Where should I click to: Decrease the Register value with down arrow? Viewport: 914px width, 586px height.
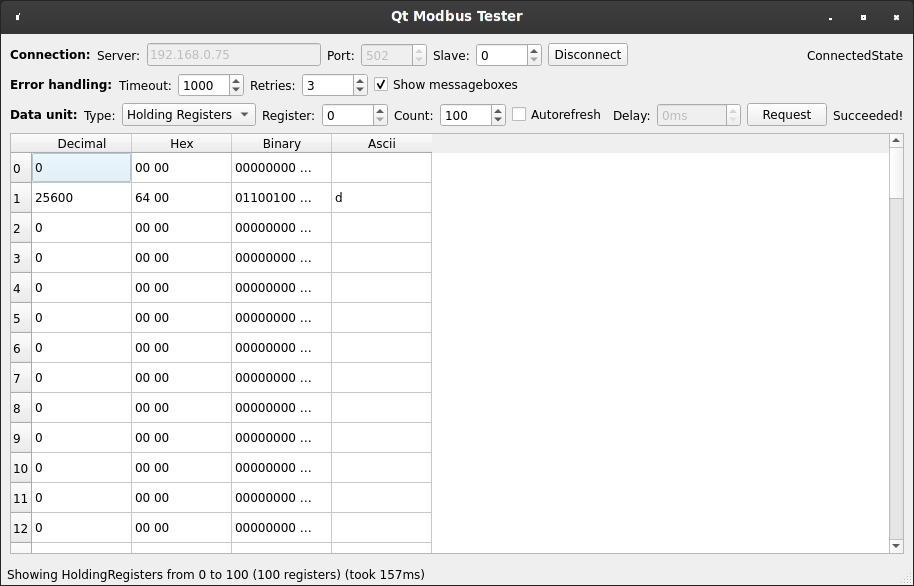pyautogui.click(x=379, y=120)
